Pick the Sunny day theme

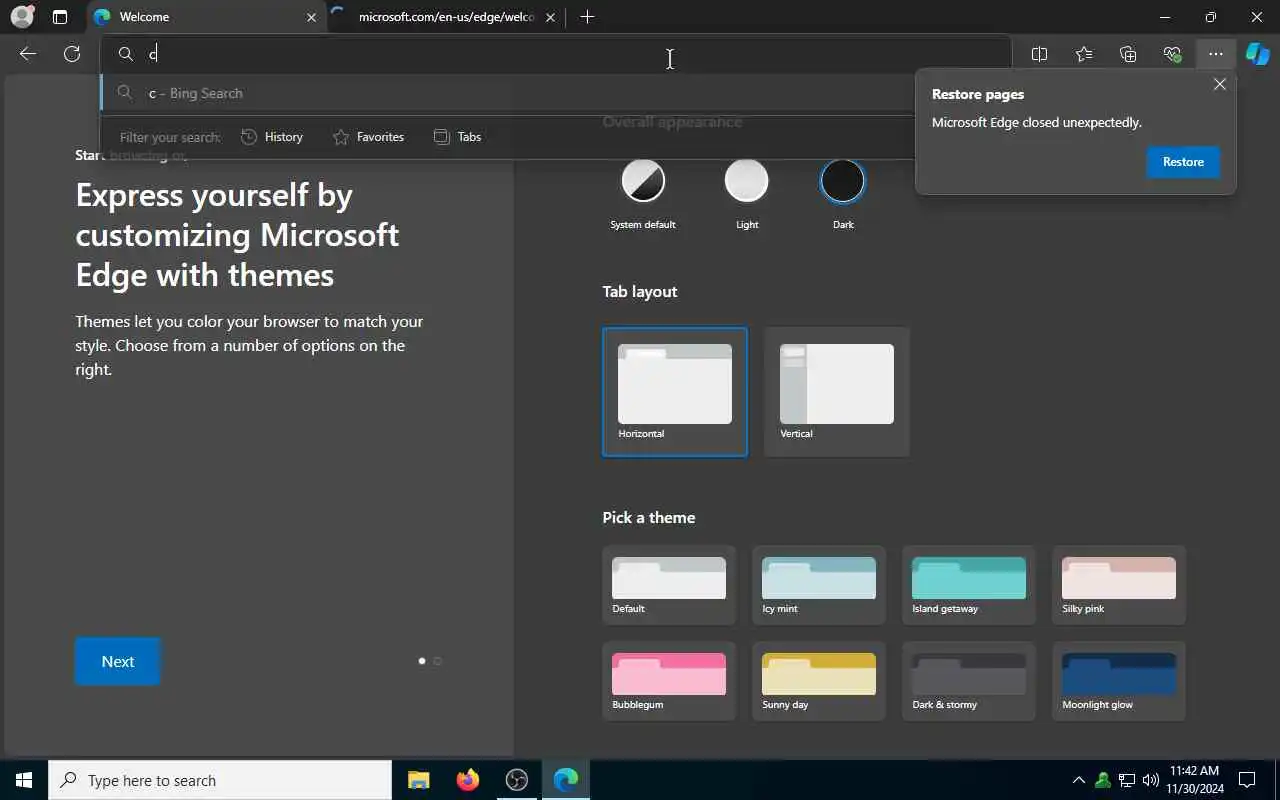tap(819, 681)
